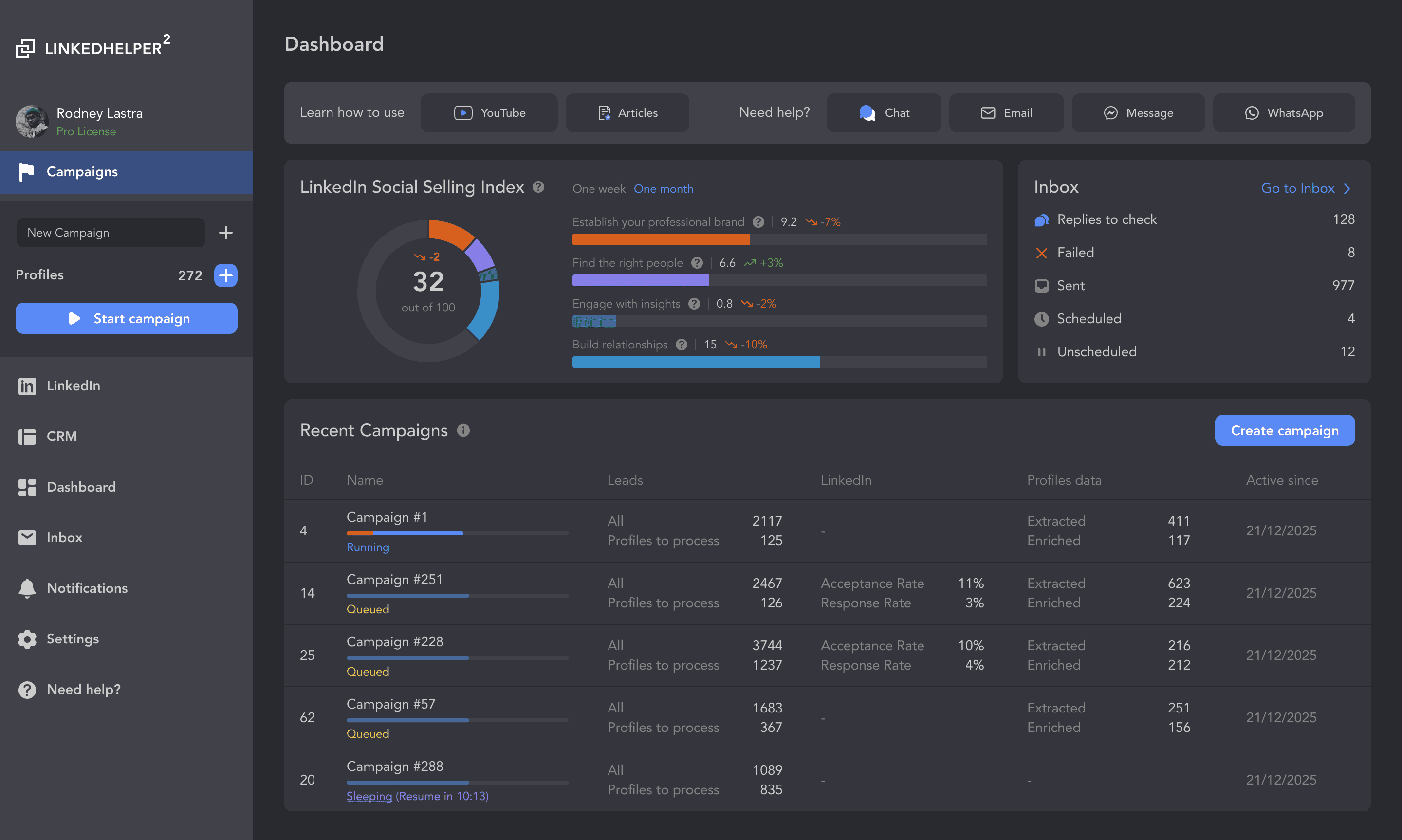
Task: Open the Campaigns tab in sidebar
Action: pos(81,171)
